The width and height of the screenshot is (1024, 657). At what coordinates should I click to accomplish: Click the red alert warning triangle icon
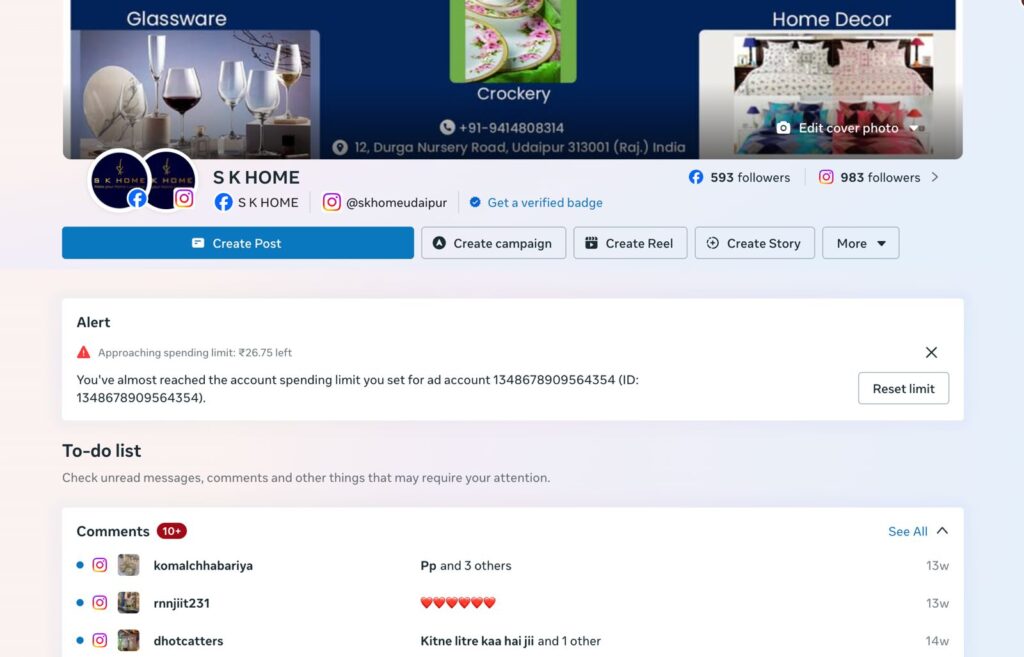[84, 353]
